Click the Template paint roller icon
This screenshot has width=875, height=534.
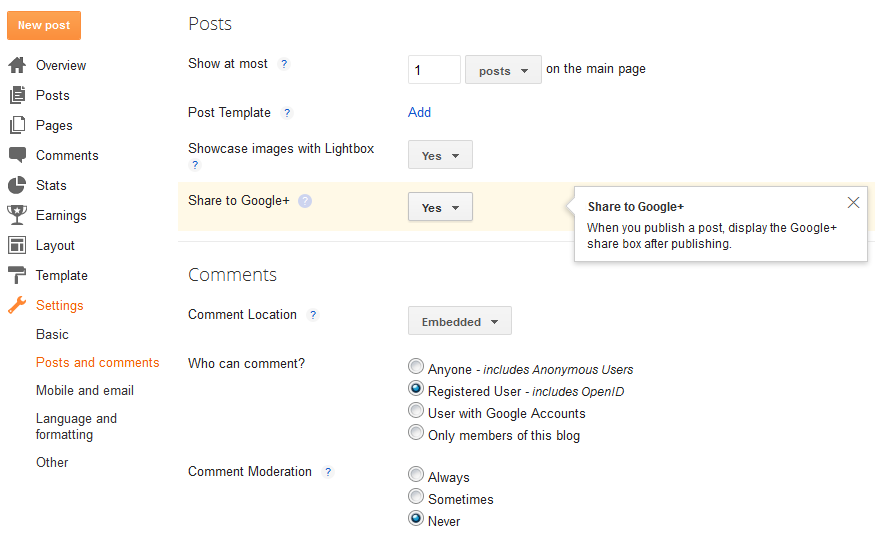17,275
